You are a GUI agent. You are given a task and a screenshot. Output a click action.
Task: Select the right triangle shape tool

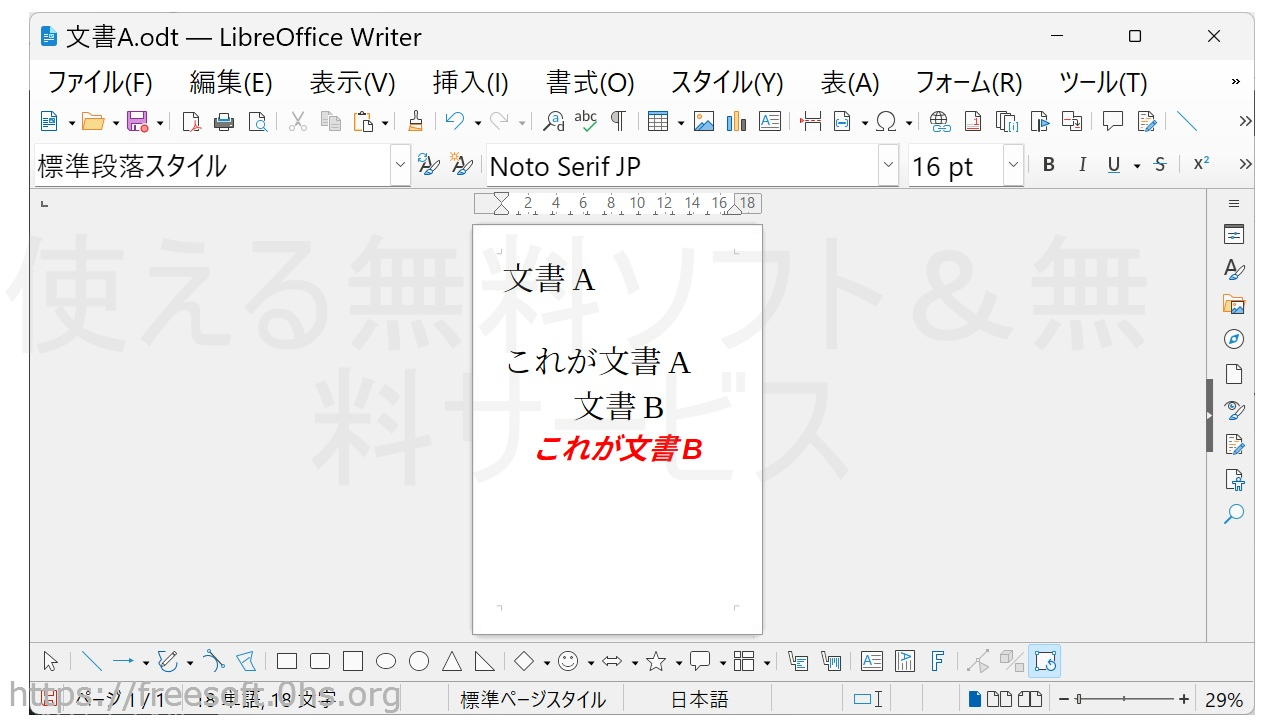(484, 661)
